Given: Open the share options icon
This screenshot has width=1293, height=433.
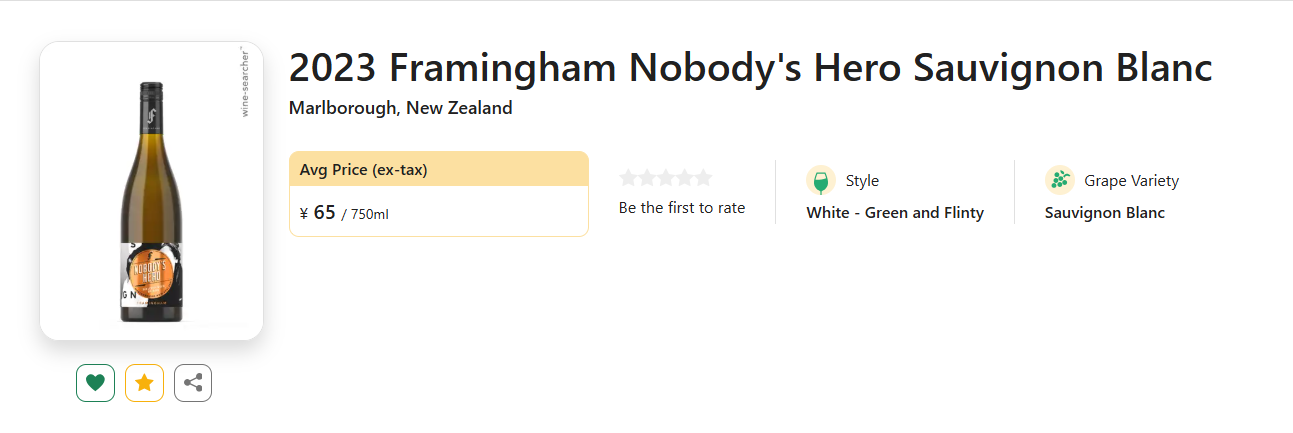Looking at the screenshot, I should click(x=193, y=382).
